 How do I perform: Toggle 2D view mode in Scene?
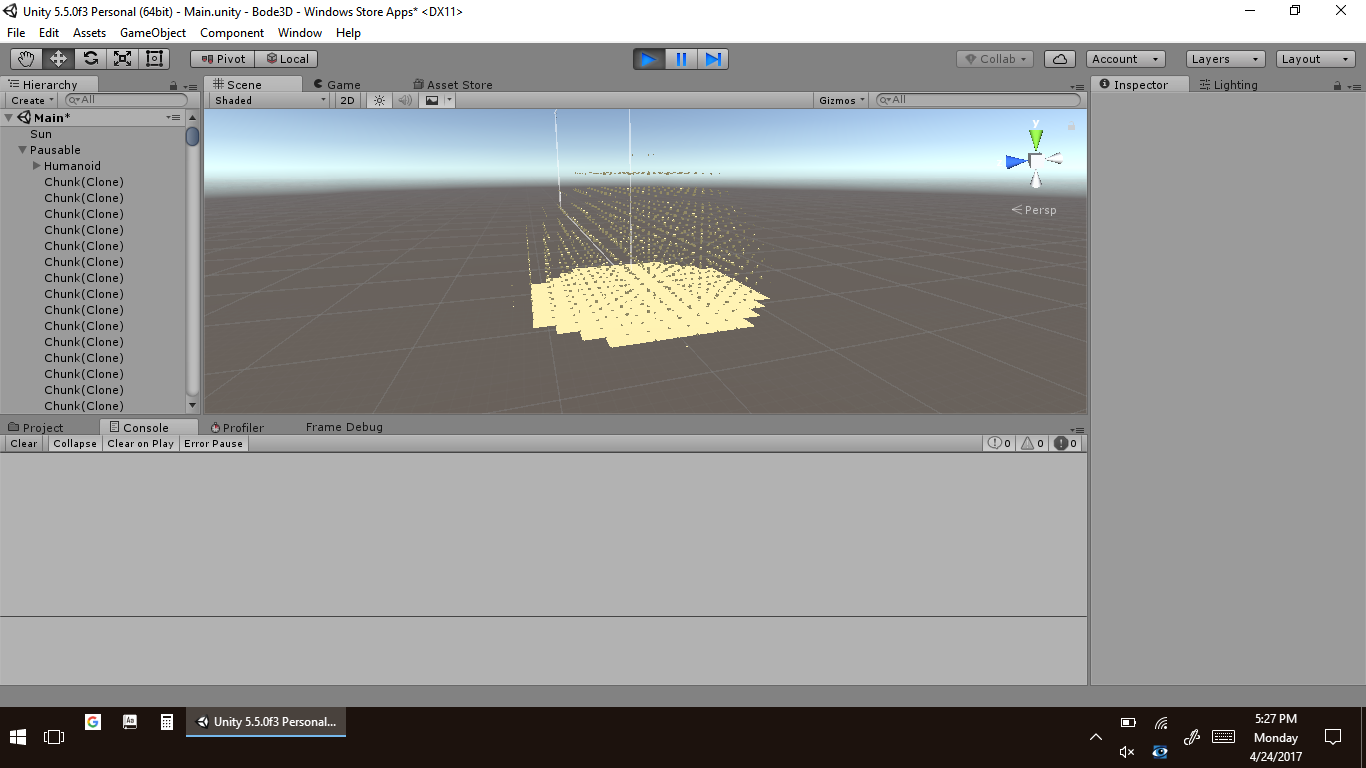(347, 100)
